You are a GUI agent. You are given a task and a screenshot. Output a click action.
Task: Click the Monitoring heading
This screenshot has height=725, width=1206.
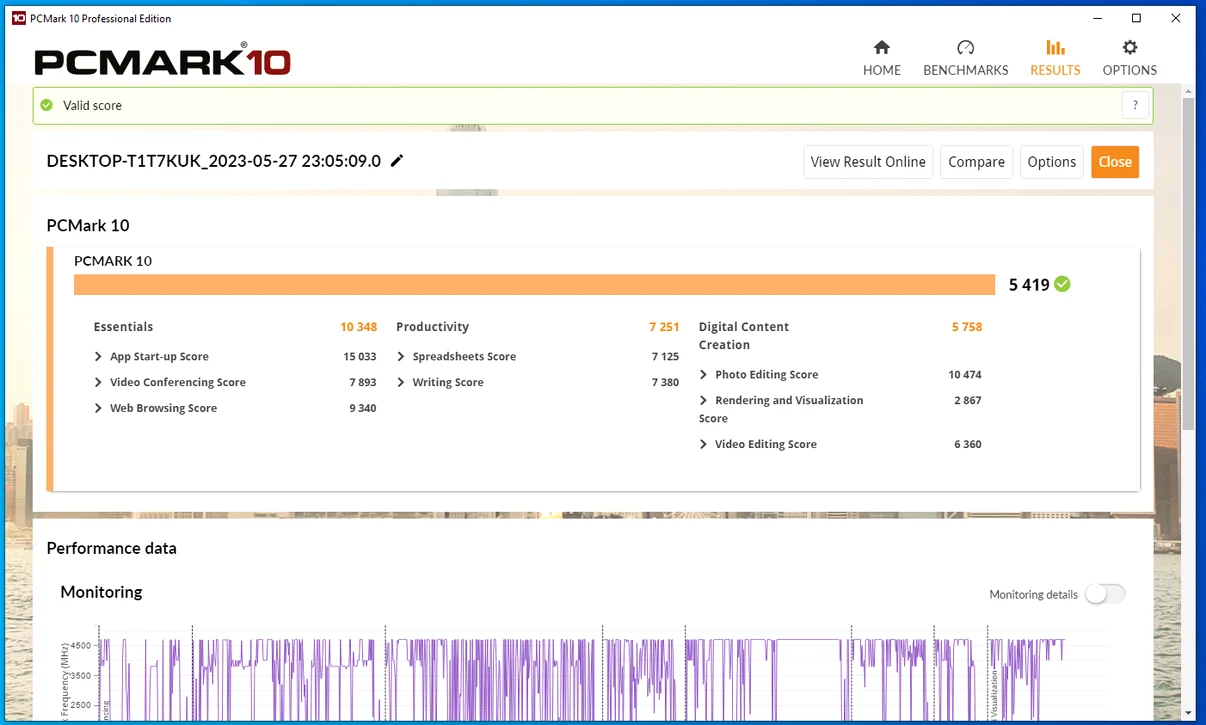tap(101, 592)
